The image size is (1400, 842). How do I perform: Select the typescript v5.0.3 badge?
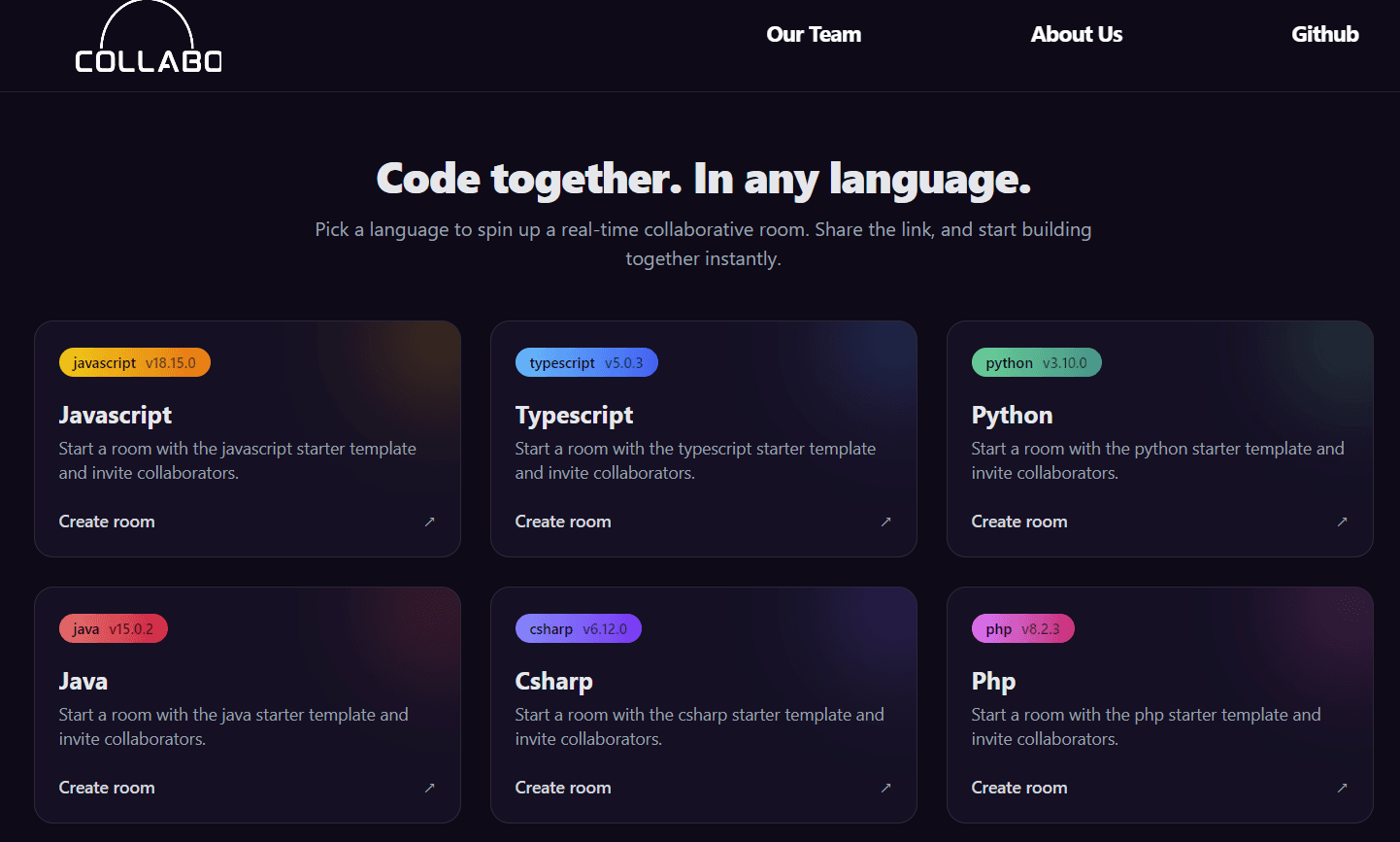586,361
